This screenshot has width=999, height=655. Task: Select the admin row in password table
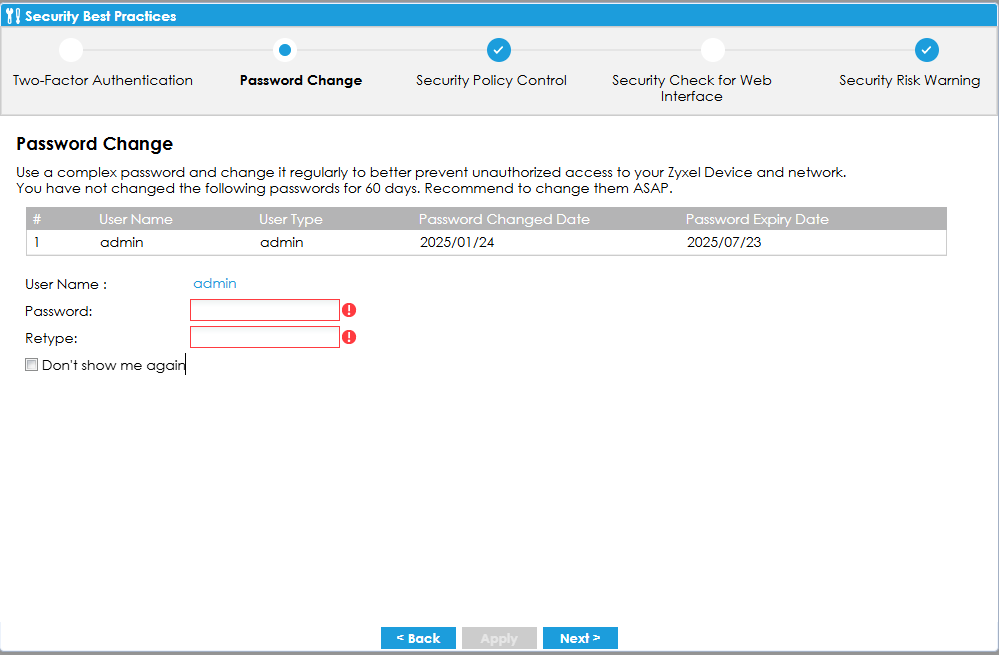[485, 243]
